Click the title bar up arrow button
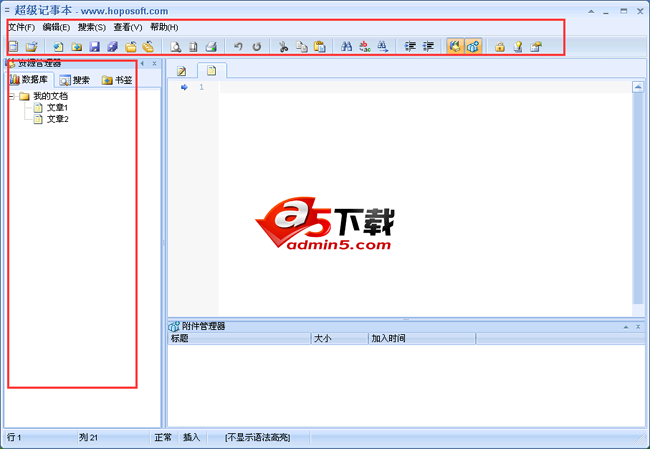The image size is (650, 449). click(x=591, y=12)
